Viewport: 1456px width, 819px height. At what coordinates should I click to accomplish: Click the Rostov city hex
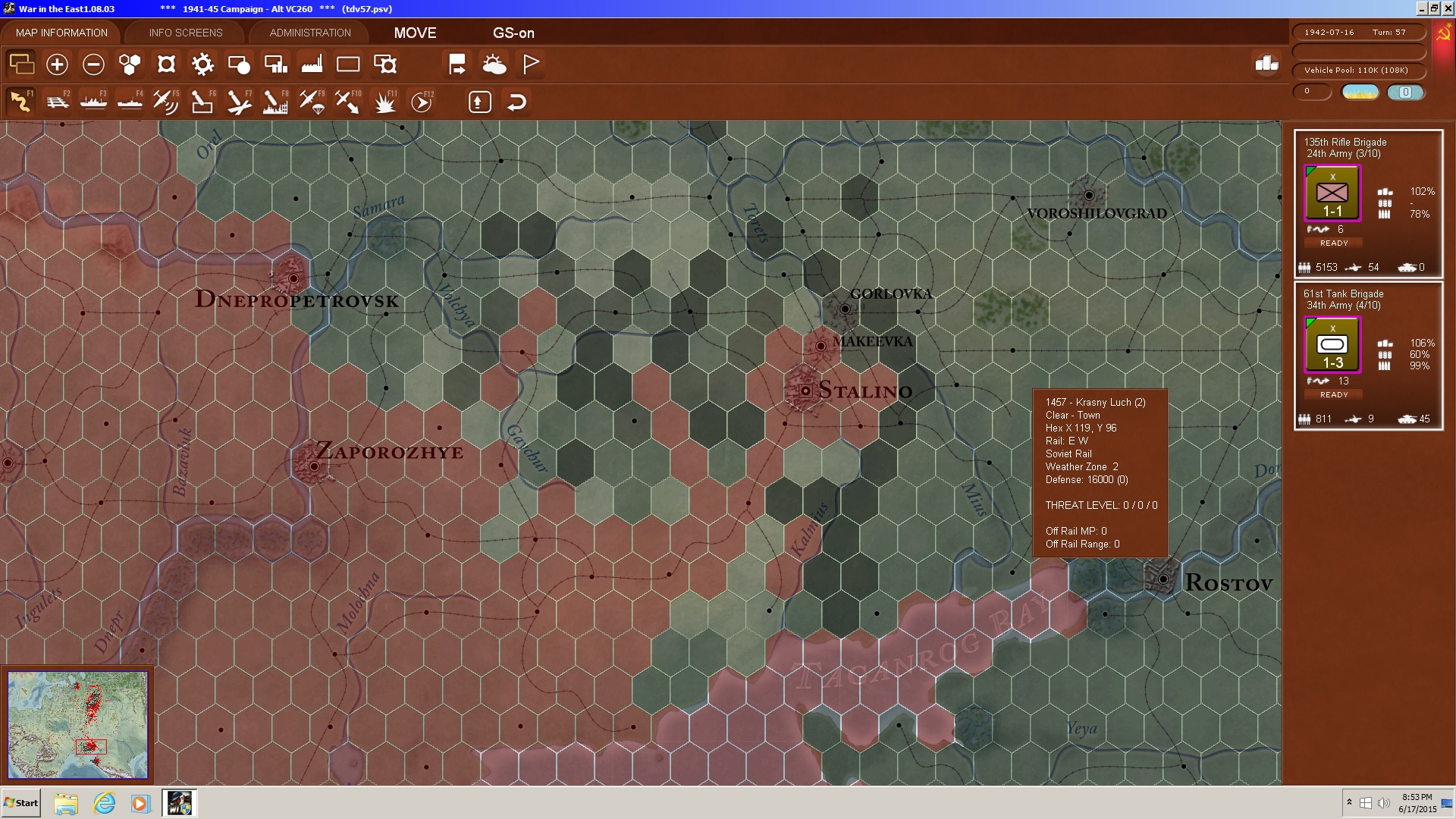(x=1163, y=579)
